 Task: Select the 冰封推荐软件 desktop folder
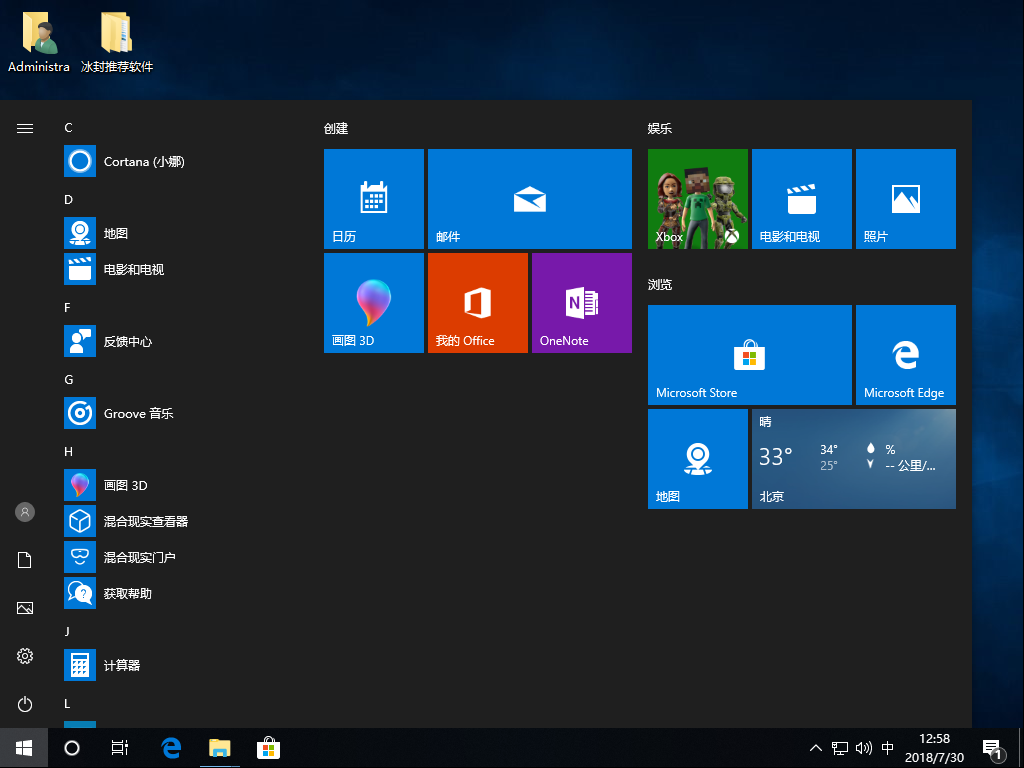click(117, 41)
